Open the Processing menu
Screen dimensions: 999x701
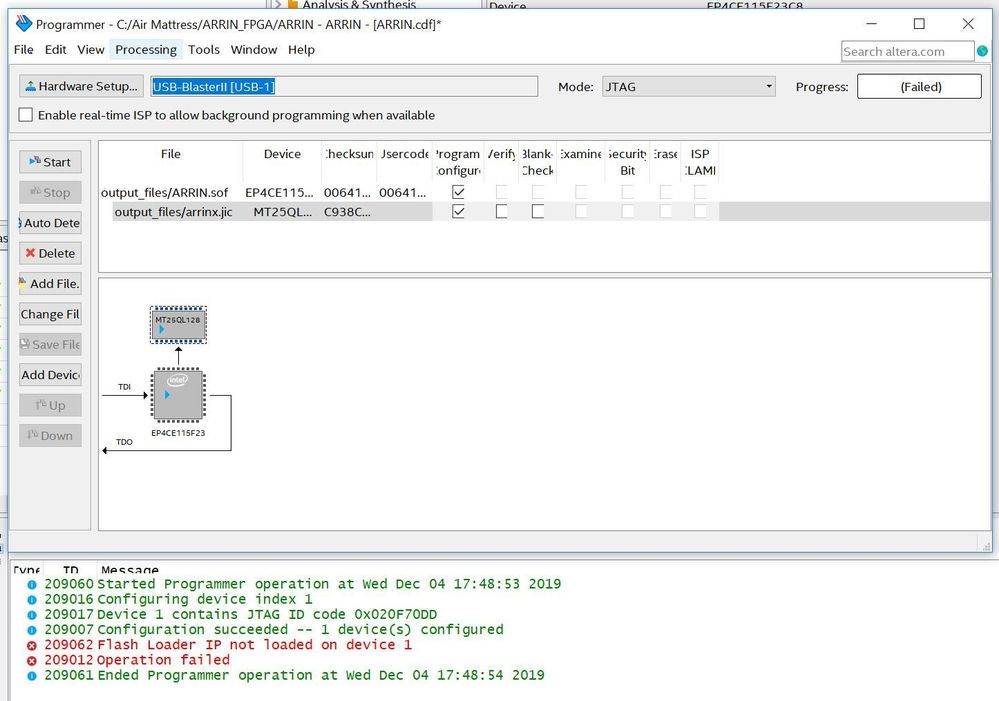146,49
